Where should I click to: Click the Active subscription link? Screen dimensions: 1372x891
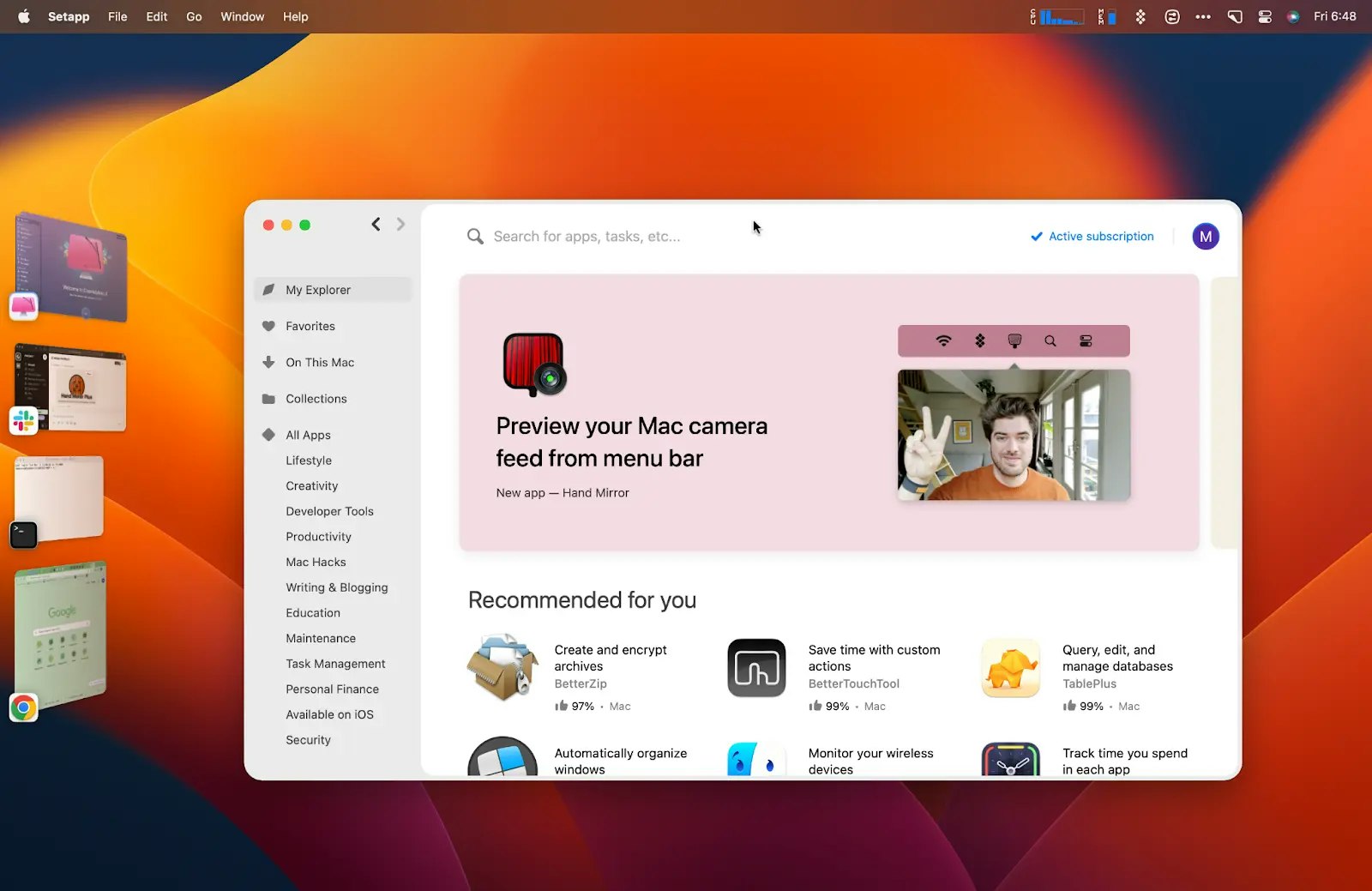tap(1092, 237)
